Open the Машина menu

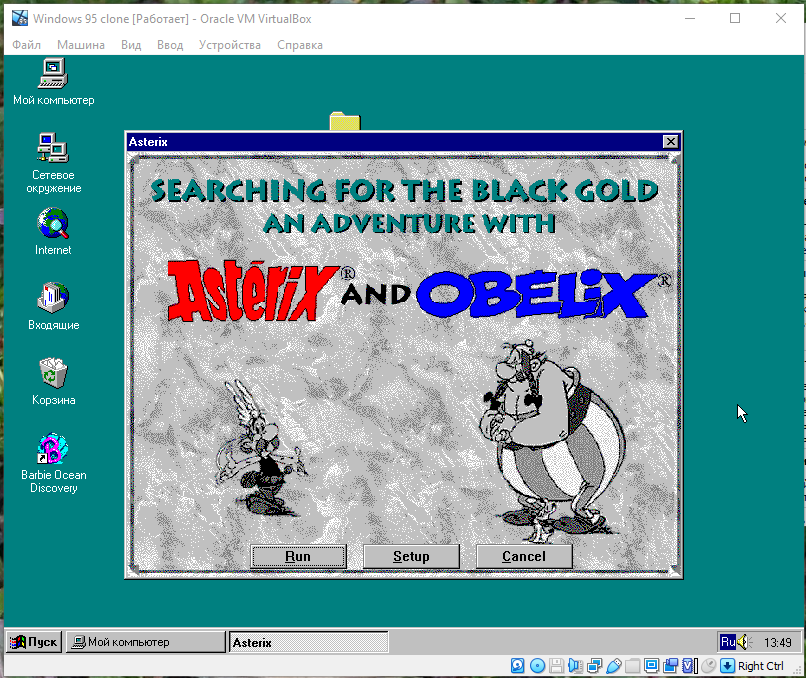click(81, 45)
